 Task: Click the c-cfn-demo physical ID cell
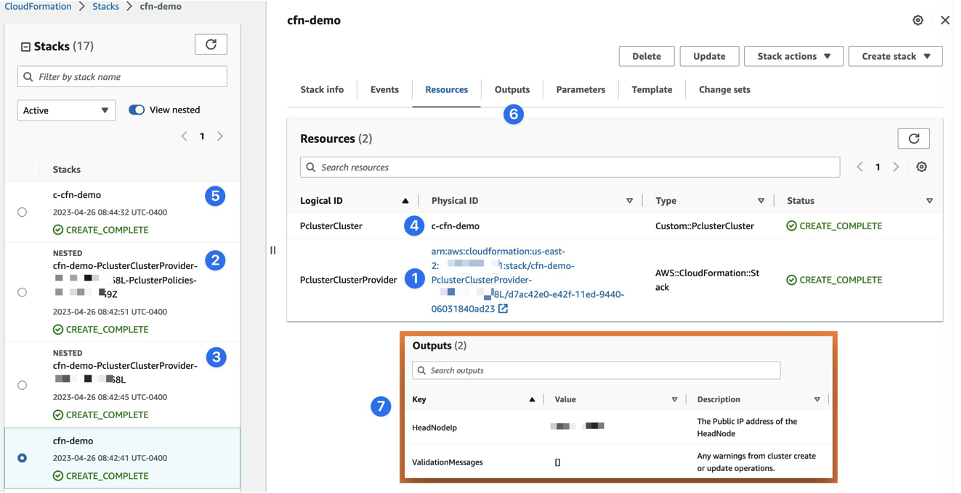click(x=455, y=226)
